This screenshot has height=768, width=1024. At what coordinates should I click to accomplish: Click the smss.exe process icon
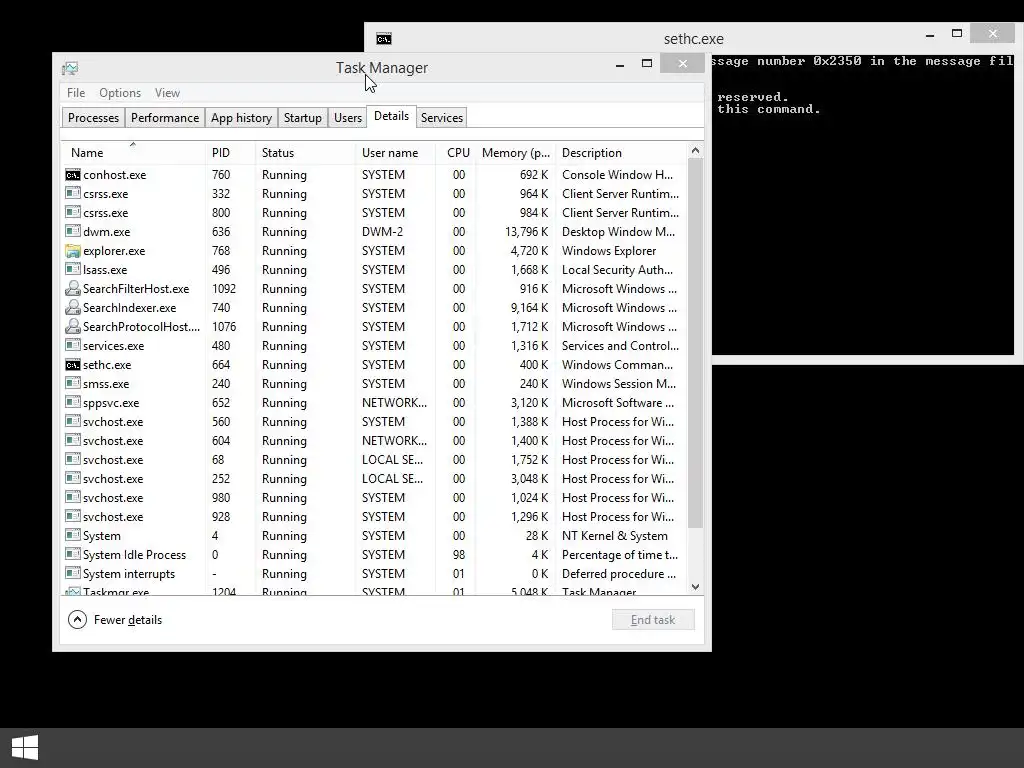72,383
